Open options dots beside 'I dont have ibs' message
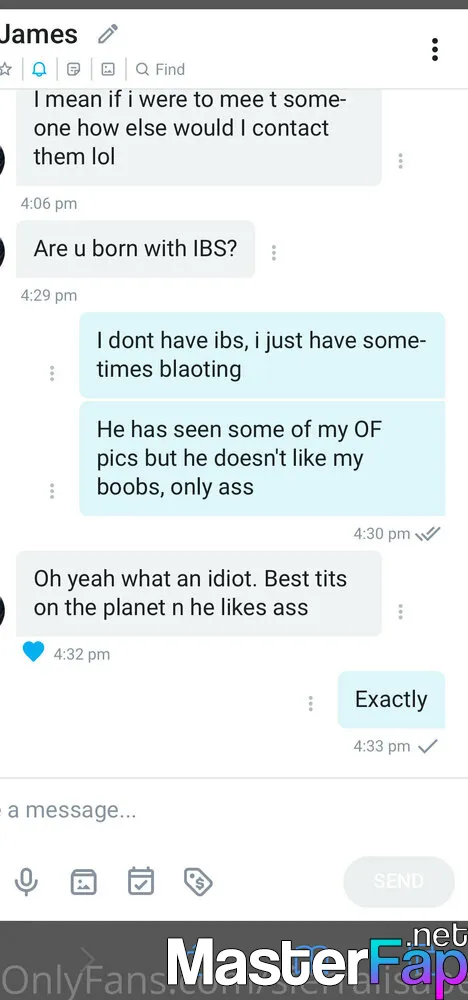The image size is (468, 1000). [52, 373]
